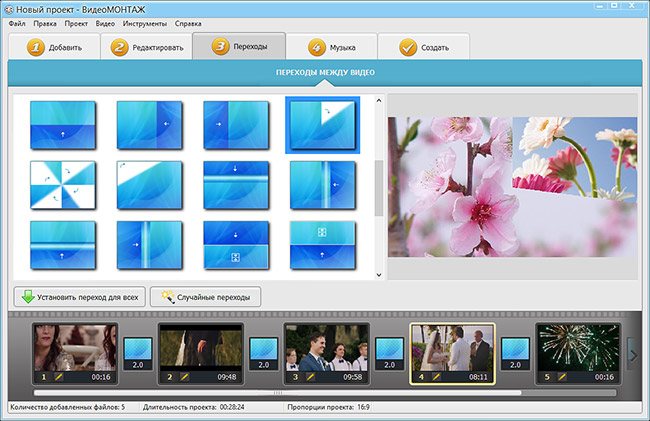Go to the Редактировать tab
650x421 pixels.
point(146,47)
